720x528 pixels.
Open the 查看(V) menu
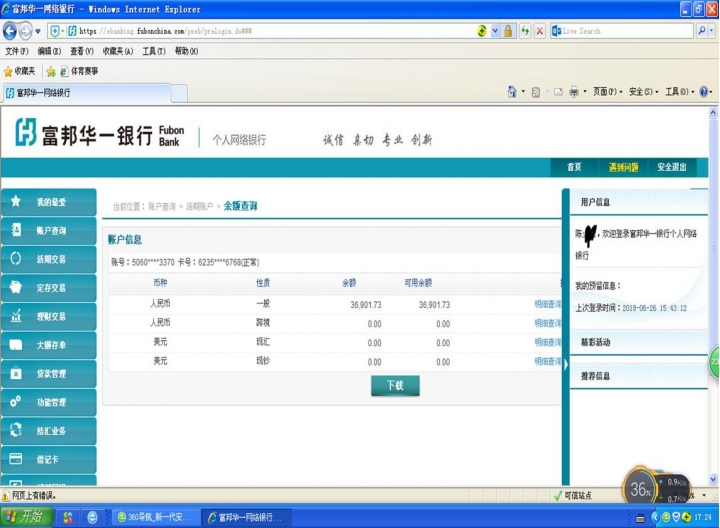click(x=82, y=51)
